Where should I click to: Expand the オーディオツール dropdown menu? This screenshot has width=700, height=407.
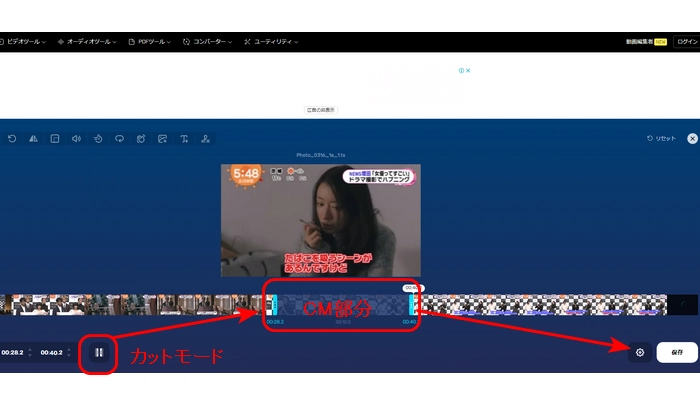coord(87,42)
